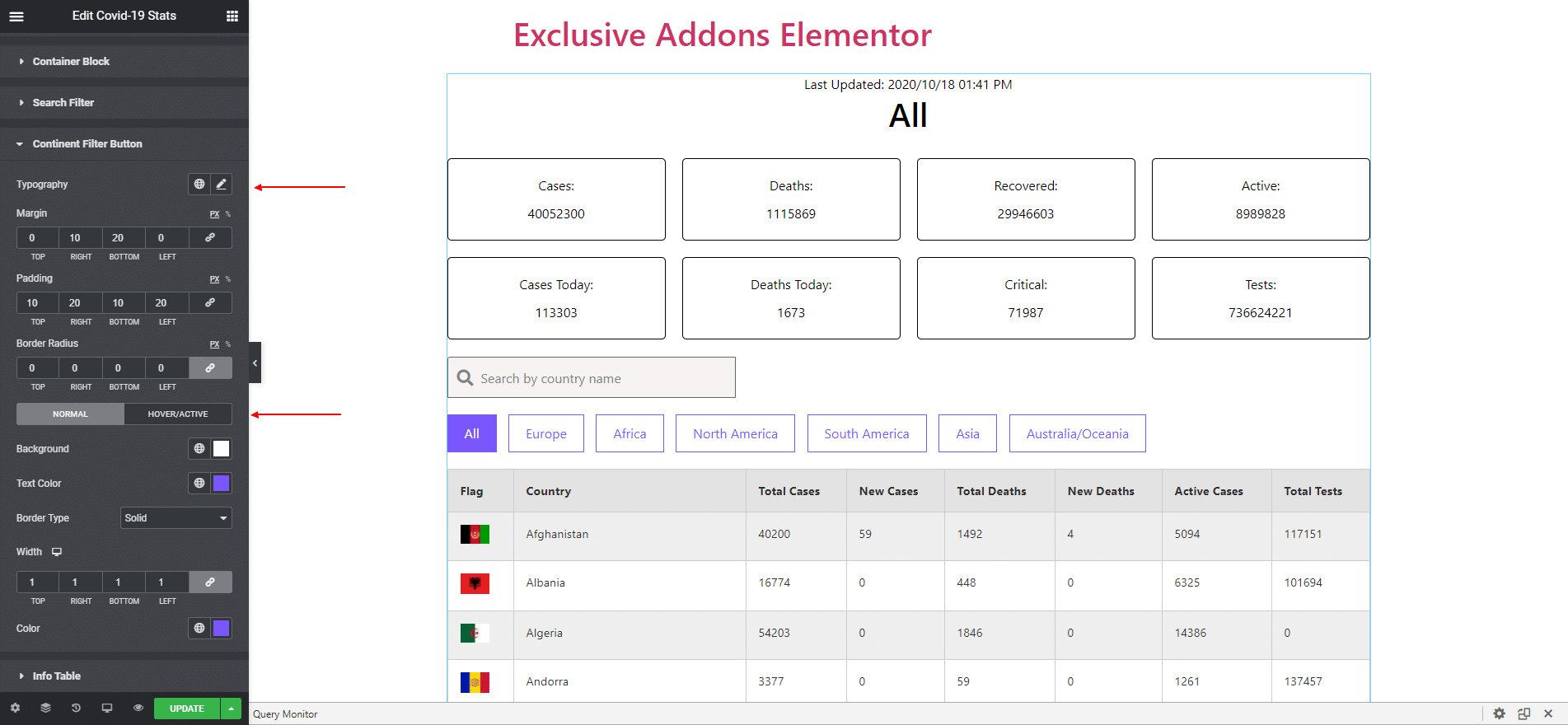Filter by Australia/Oceania button
Image resolution: width=1568 pixels, height=725 pixels.
1078,433
